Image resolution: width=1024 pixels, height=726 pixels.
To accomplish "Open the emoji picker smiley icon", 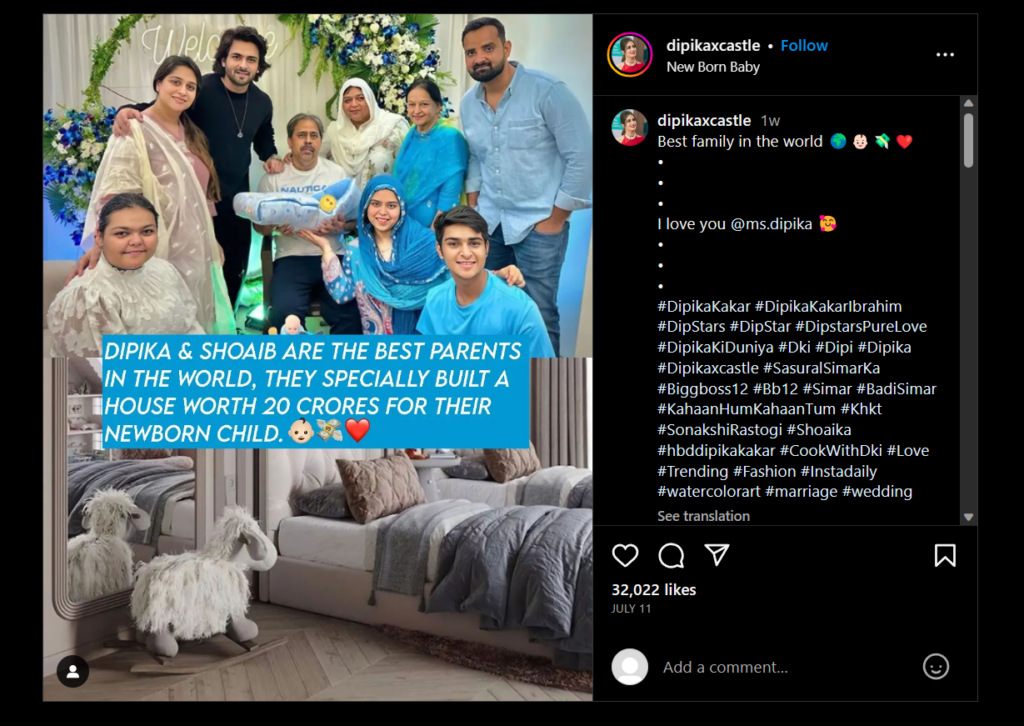I will (935, 667).
